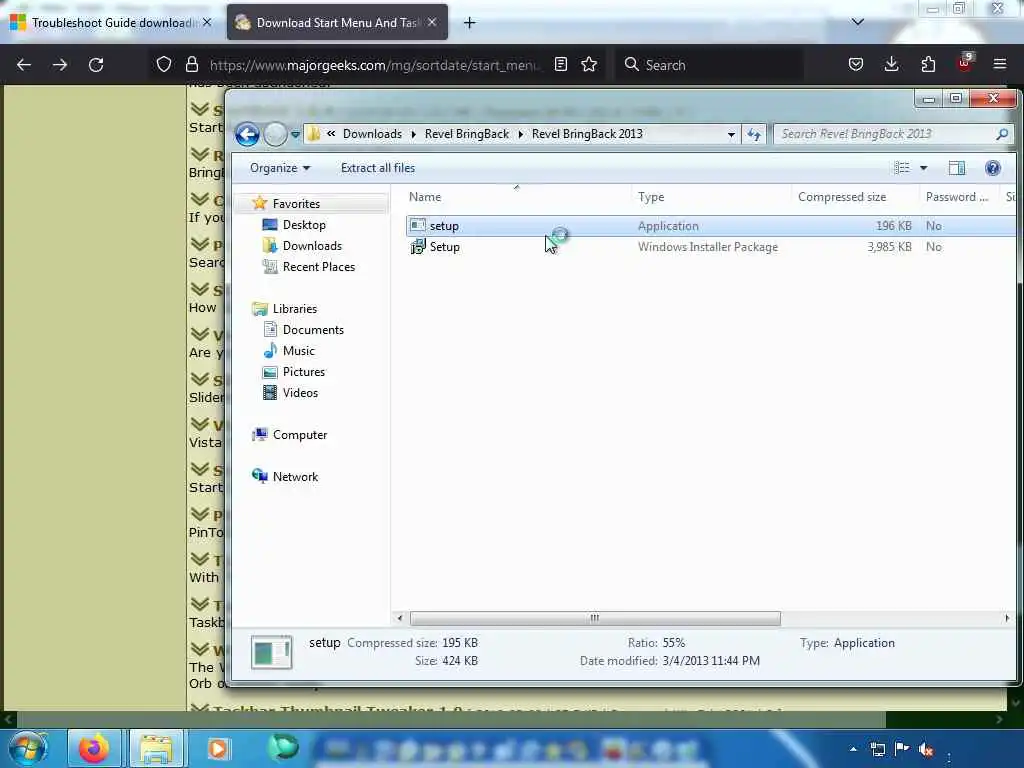Open Firefox extensions menu
Screen dimensions: 1024x768
[x=928, y=64]
